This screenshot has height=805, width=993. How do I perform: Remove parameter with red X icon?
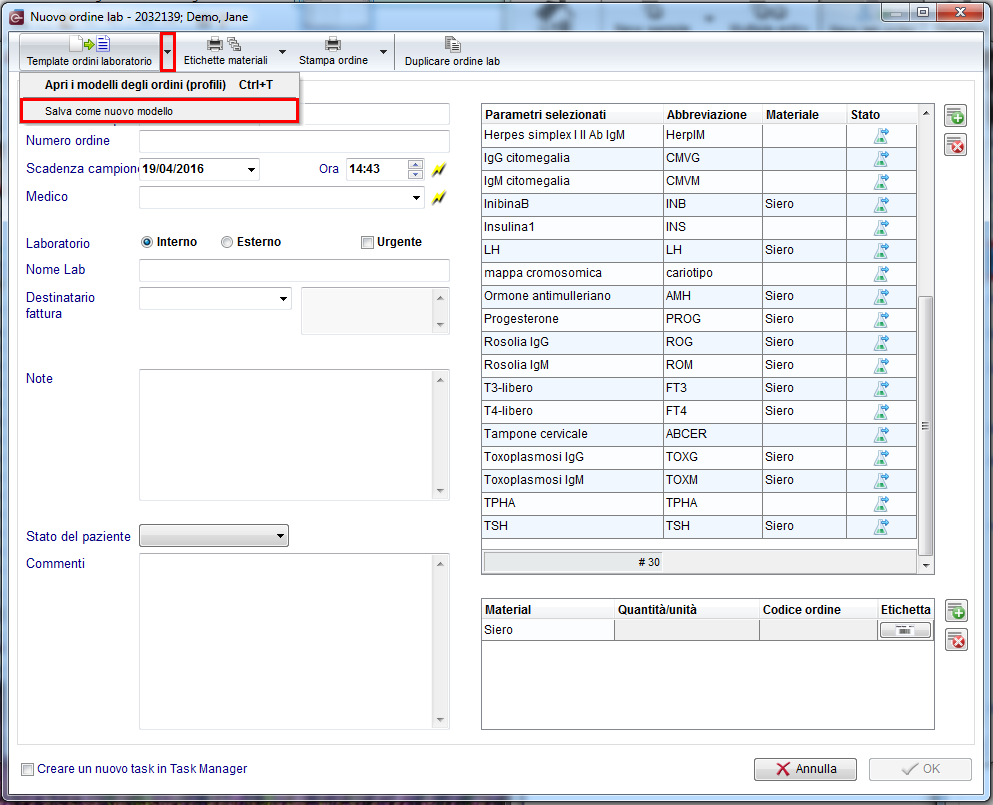[x=955, y=145]
